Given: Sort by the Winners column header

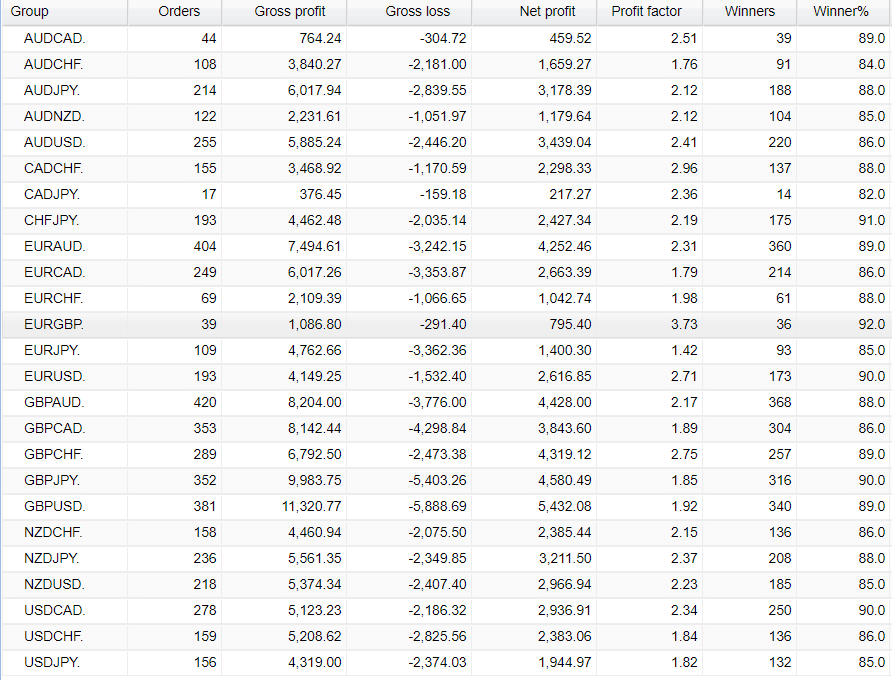Looking at the screenshot, I should coord(750,12).
